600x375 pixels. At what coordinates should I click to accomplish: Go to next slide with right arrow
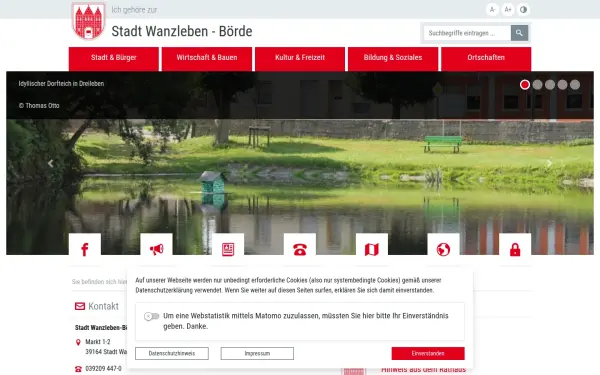(549, 163)
